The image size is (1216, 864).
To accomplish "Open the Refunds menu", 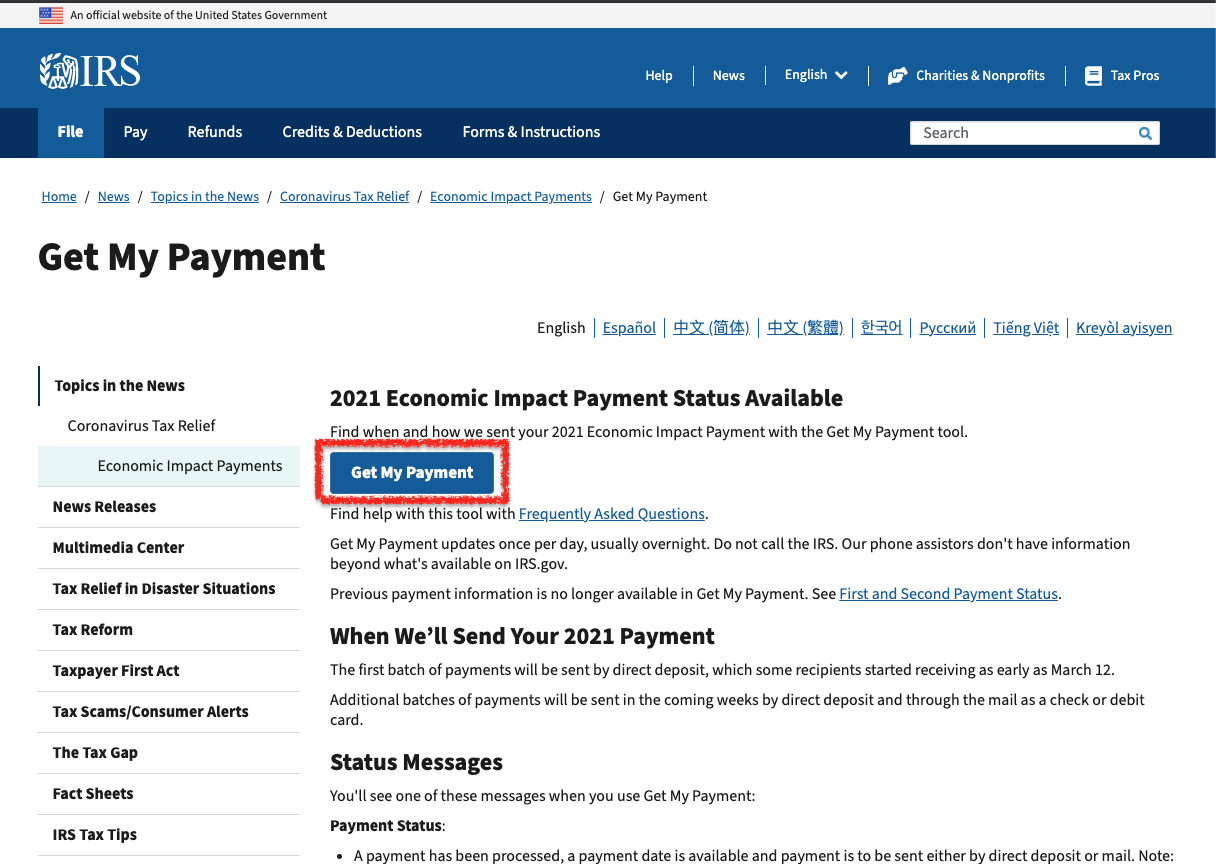I will tap(215, 132).
